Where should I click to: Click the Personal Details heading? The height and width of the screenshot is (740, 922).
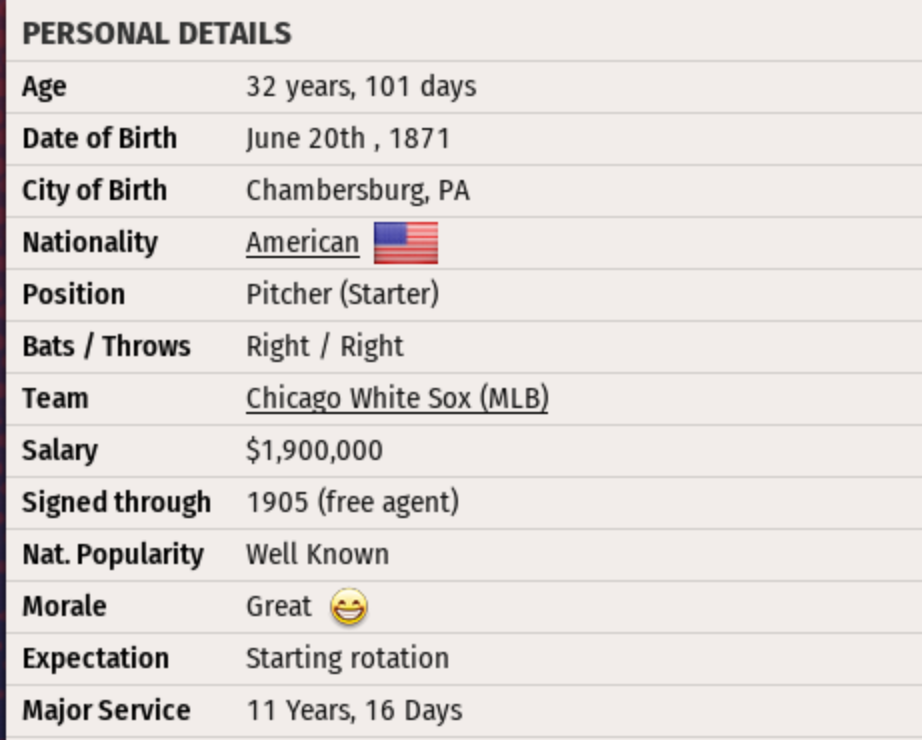157,34
